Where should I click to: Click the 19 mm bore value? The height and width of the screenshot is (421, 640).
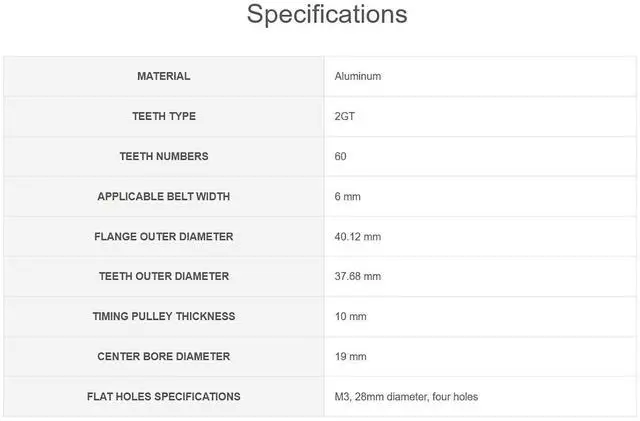click(x=351, y=356)
